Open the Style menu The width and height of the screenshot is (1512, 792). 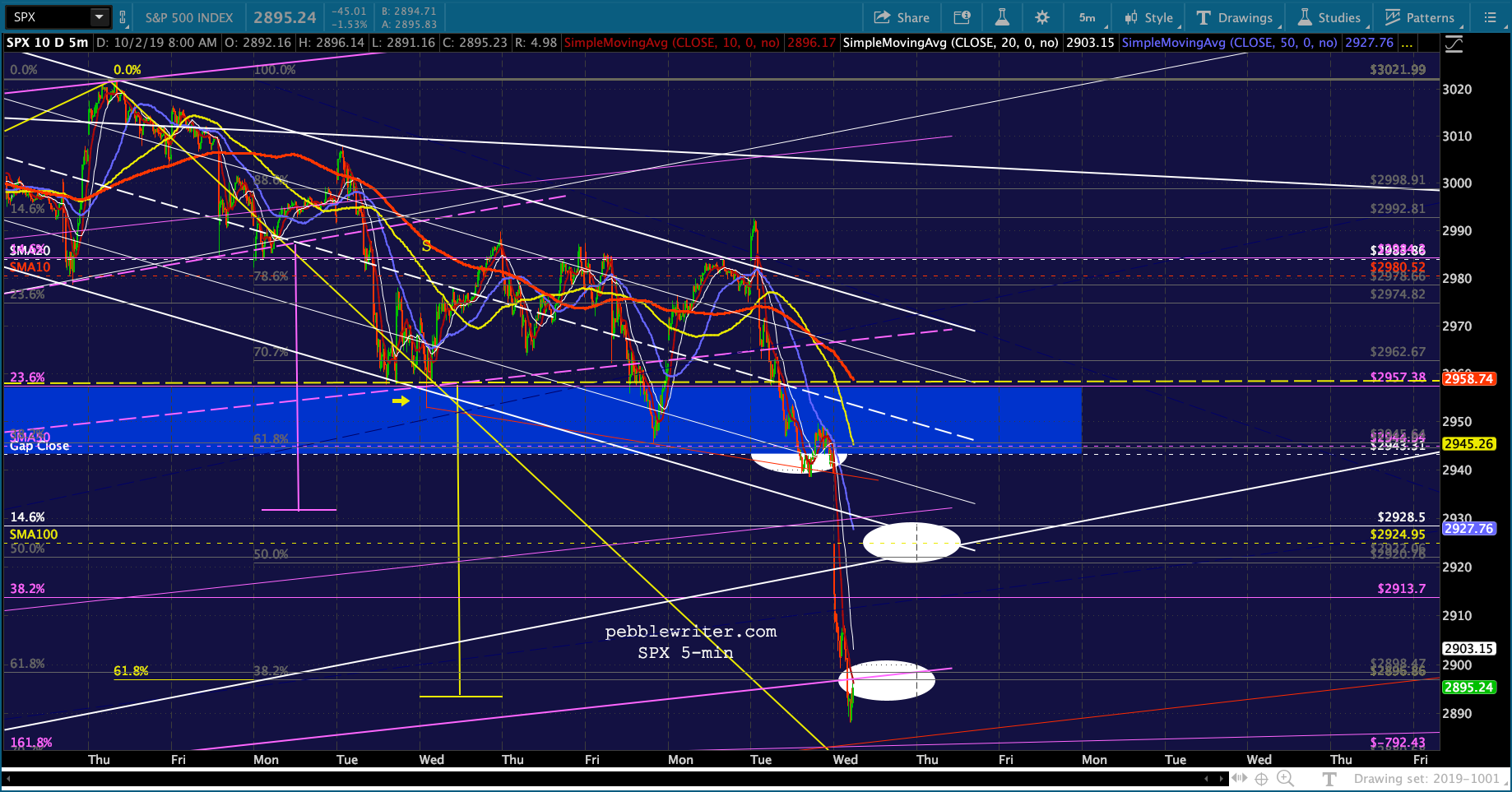1149,17
